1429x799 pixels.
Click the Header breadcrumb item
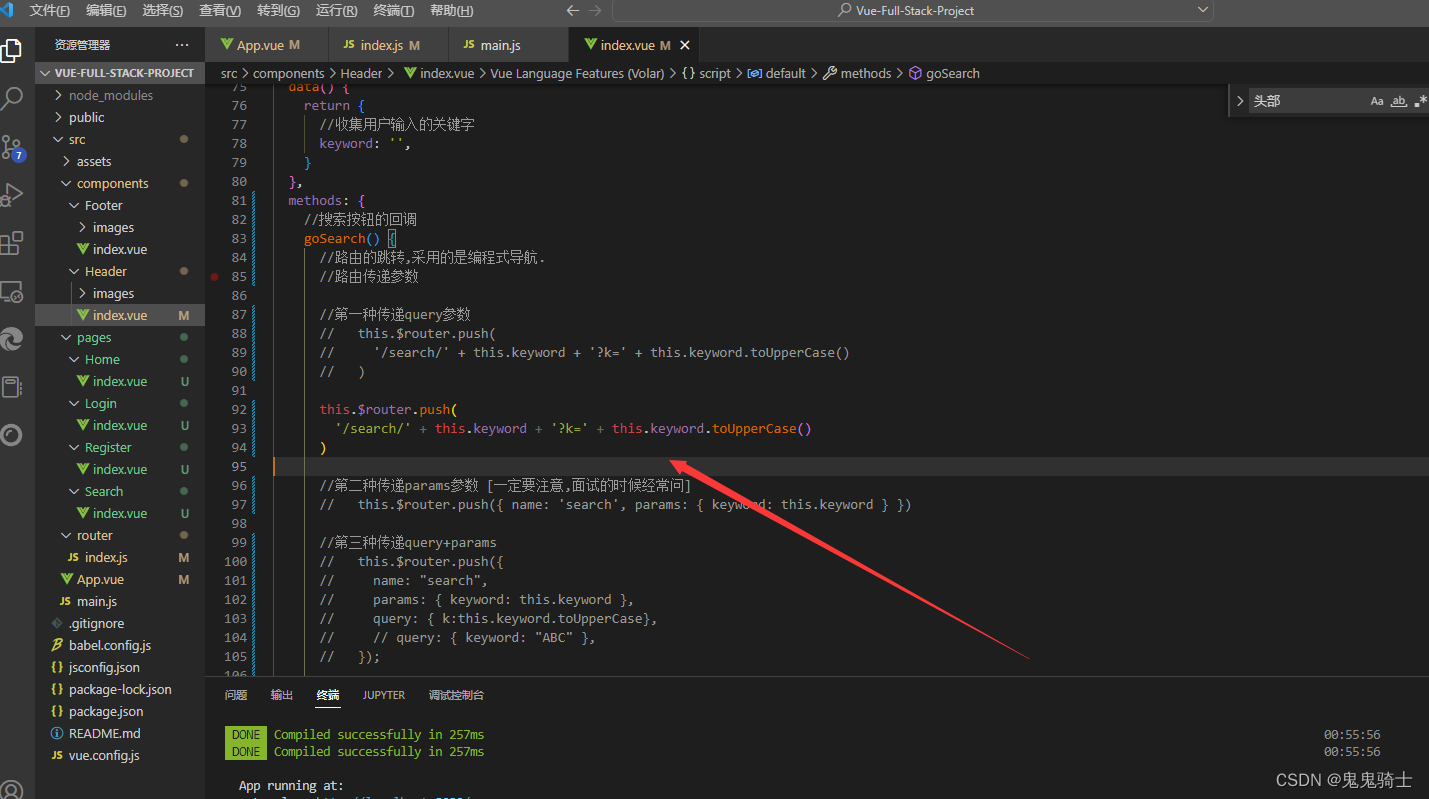(x=361, y=73)
